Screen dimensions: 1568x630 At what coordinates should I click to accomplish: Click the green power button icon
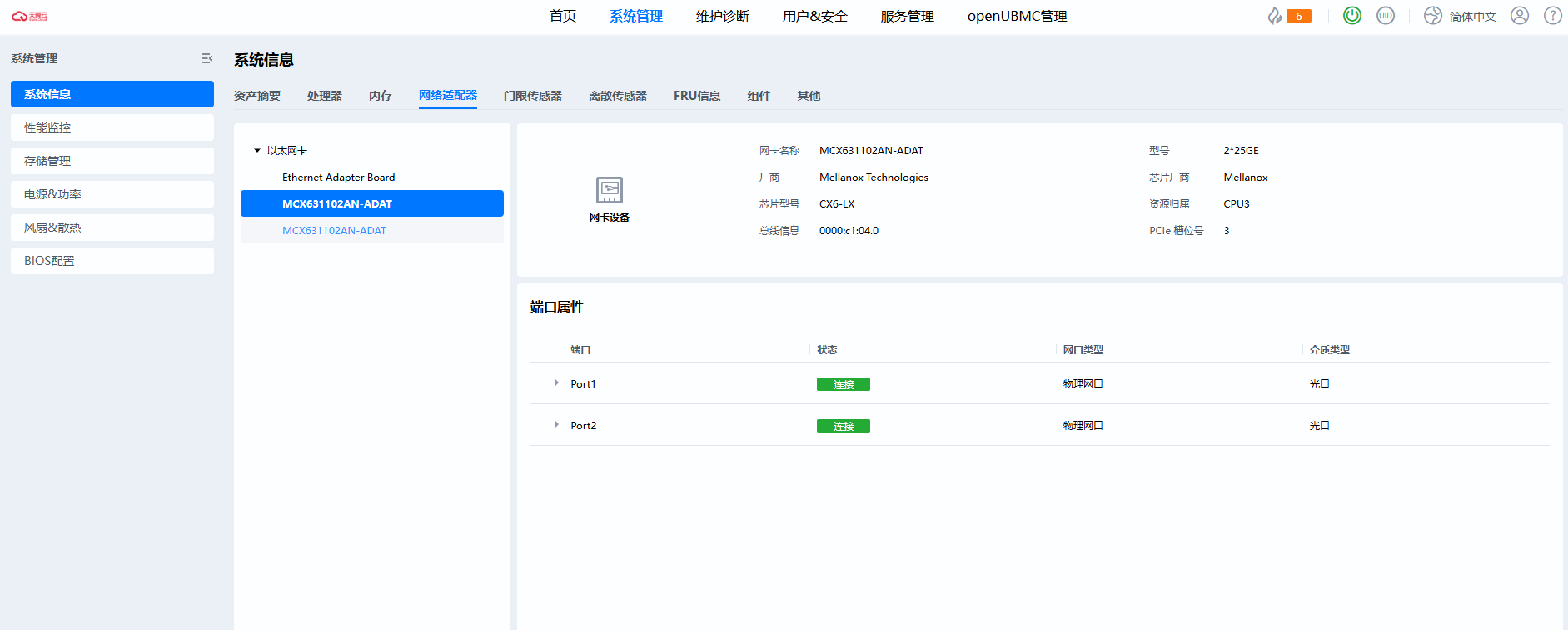1352,16
